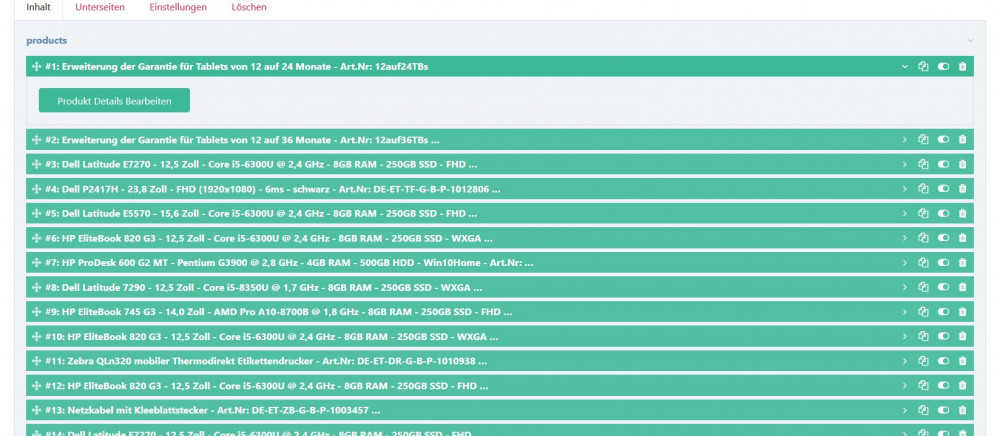Expand item #3 Dell Latitude E7270
Viewport: 1000px width, 436px height.
(x=904, y=164)
